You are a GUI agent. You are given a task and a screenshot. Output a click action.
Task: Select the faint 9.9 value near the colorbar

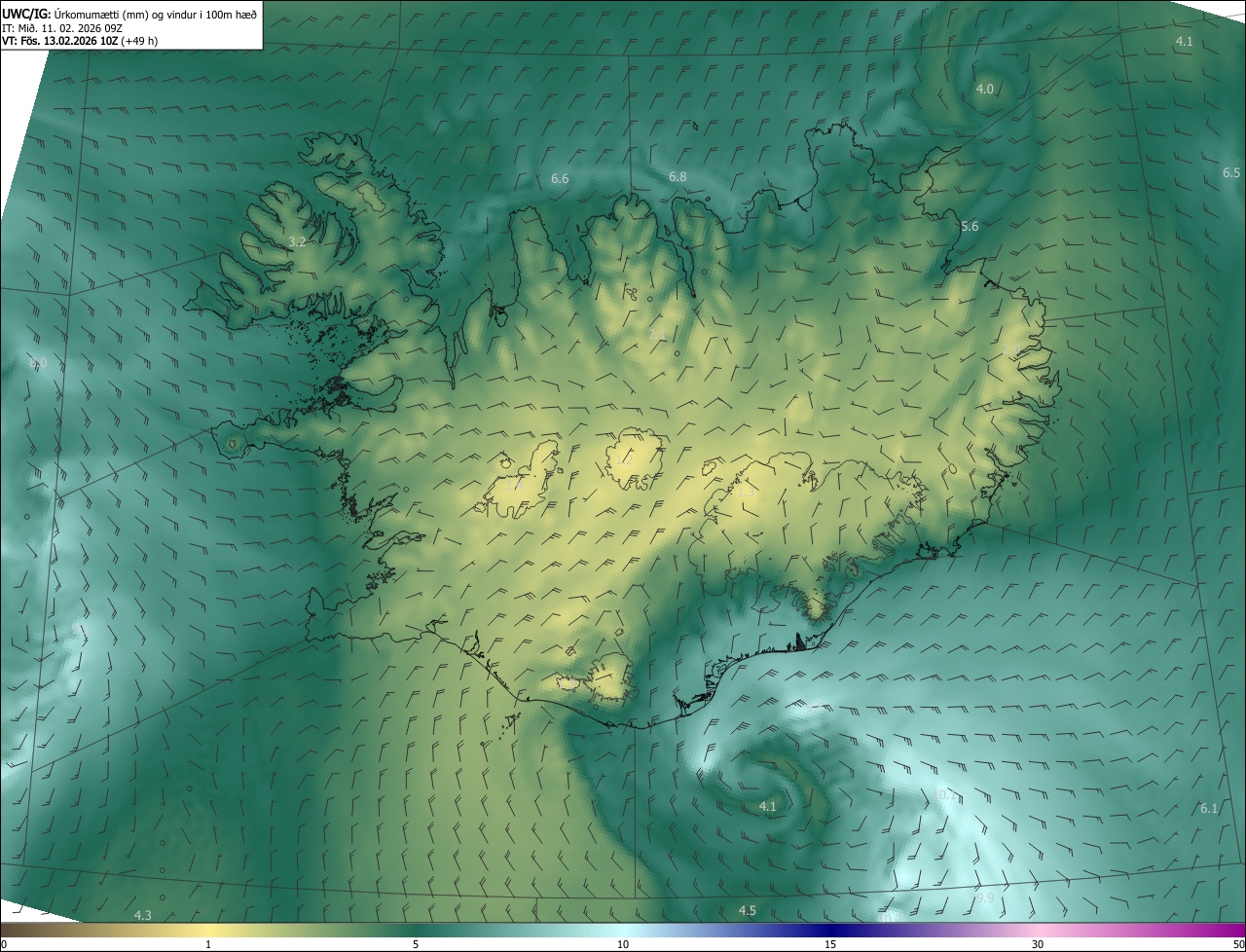click(x=985, y=897)
